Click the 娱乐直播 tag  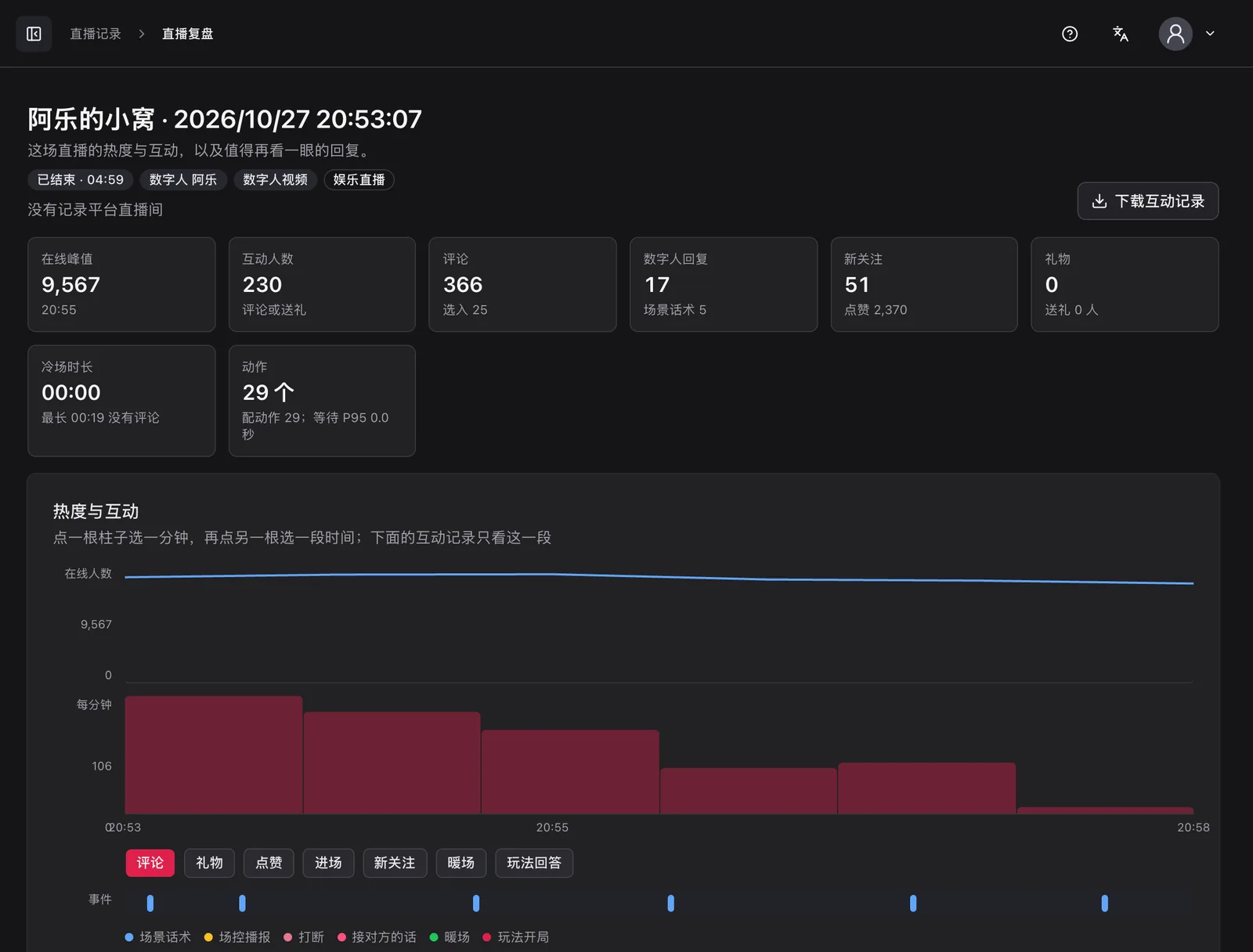(x=359, y=179)
